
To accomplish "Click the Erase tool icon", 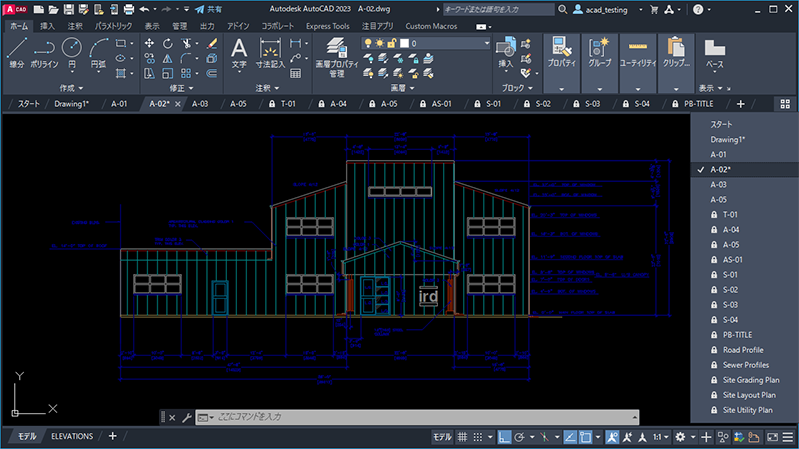I will pos(212,43).
